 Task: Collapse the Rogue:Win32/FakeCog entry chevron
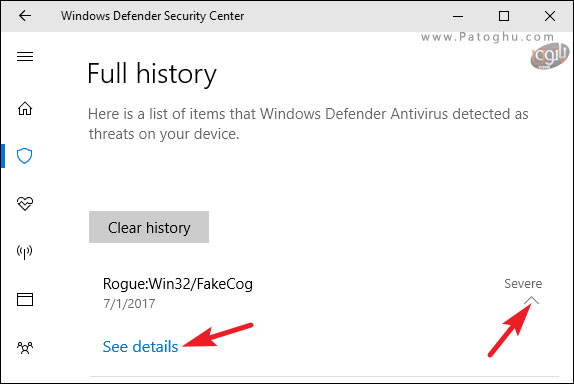pyautogui.click(x=531, y=301)
